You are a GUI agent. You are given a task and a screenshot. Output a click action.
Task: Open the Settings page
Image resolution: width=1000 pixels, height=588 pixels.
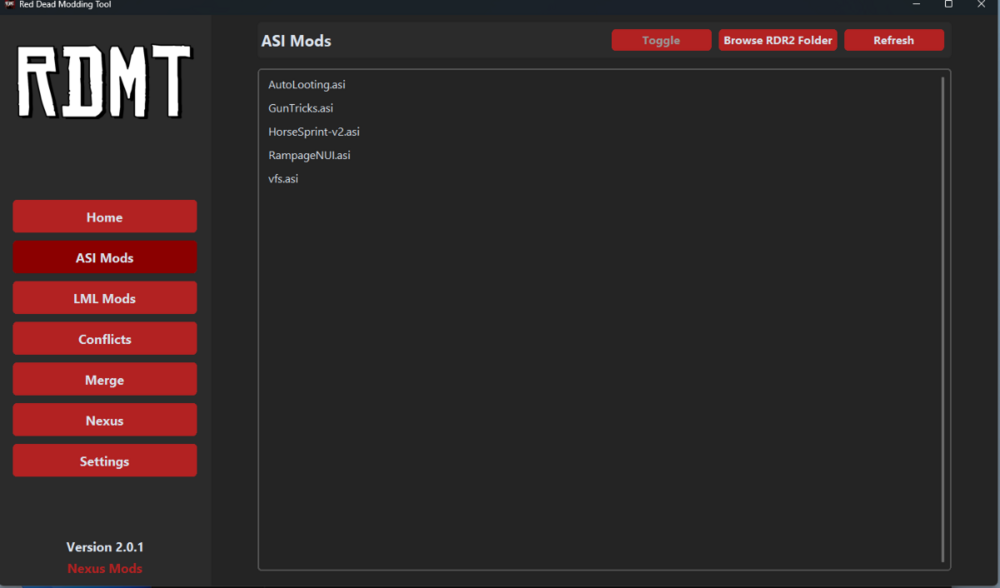(105, 461)
